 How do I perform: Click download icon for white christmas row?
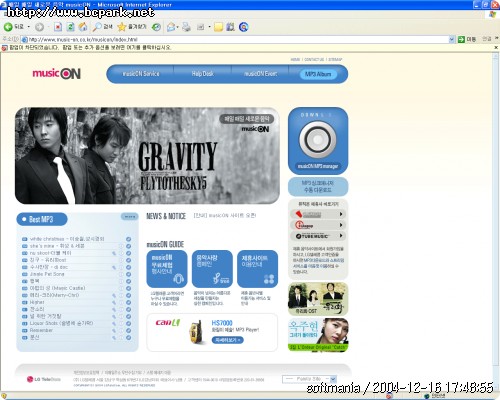(x=128, y=239)
